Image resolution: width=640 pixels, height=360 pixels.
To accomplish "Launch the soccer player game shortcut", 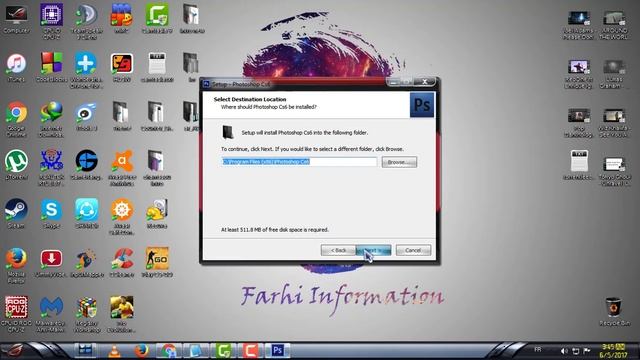I will click(122, 313).
